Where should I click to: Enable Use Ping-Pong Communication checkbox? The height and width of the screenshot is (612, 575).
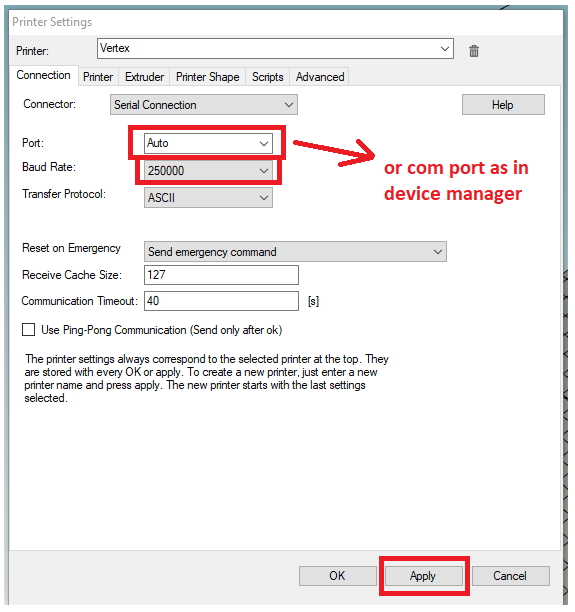point(28,330)
